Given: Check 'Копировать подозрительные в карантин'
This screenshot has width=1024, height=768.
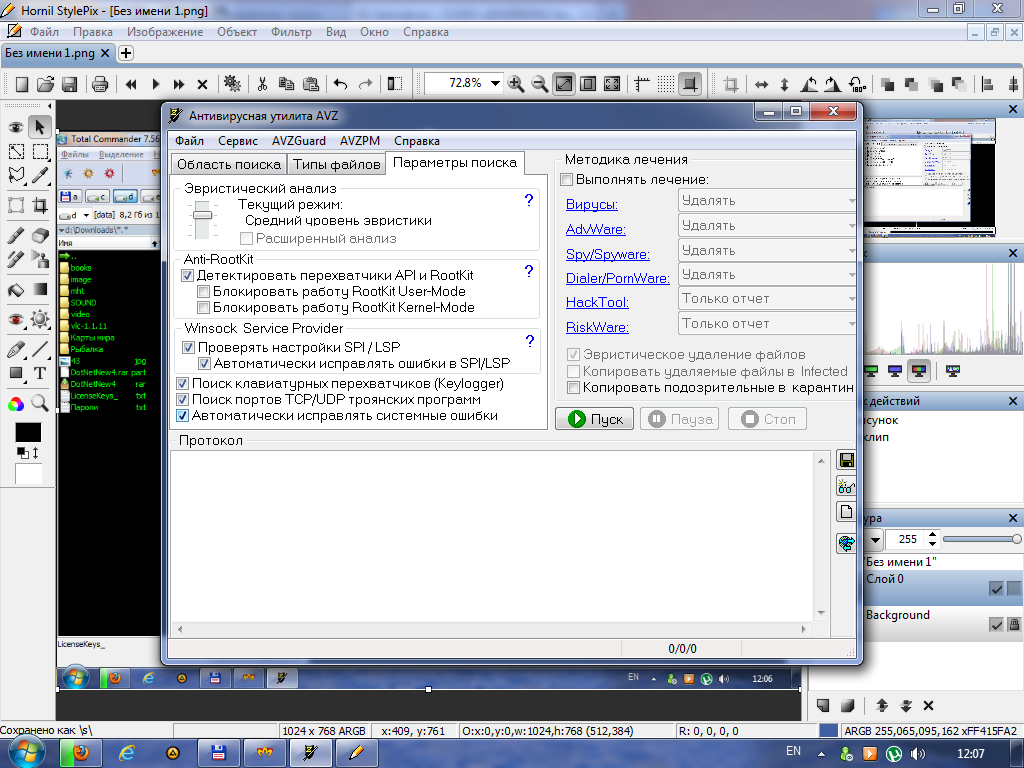Looking at the screenshot, I should click(x=573, y=387).
